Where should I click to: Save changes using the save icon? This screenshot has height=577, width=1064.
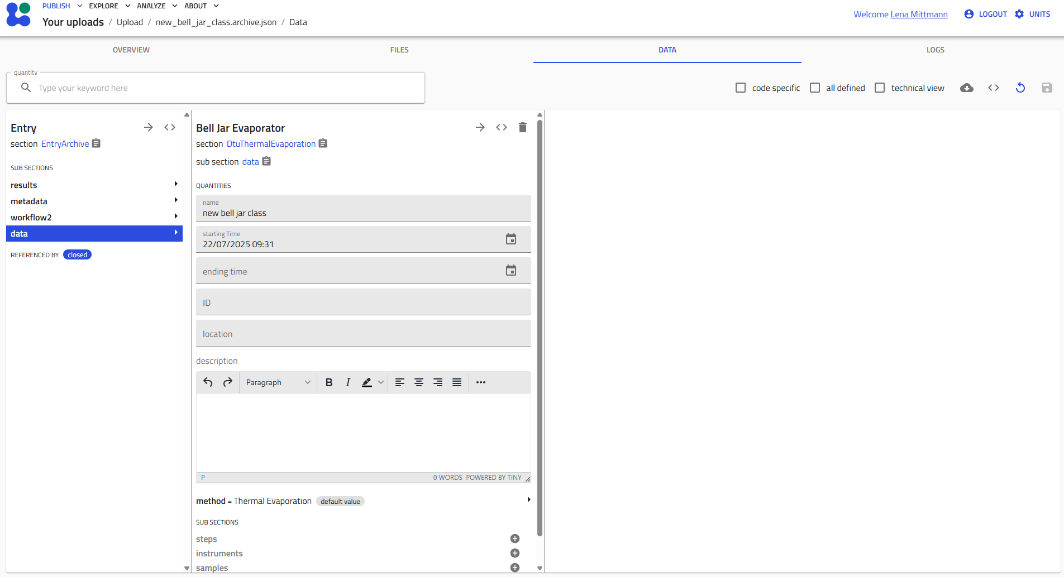coord(1047,88)
